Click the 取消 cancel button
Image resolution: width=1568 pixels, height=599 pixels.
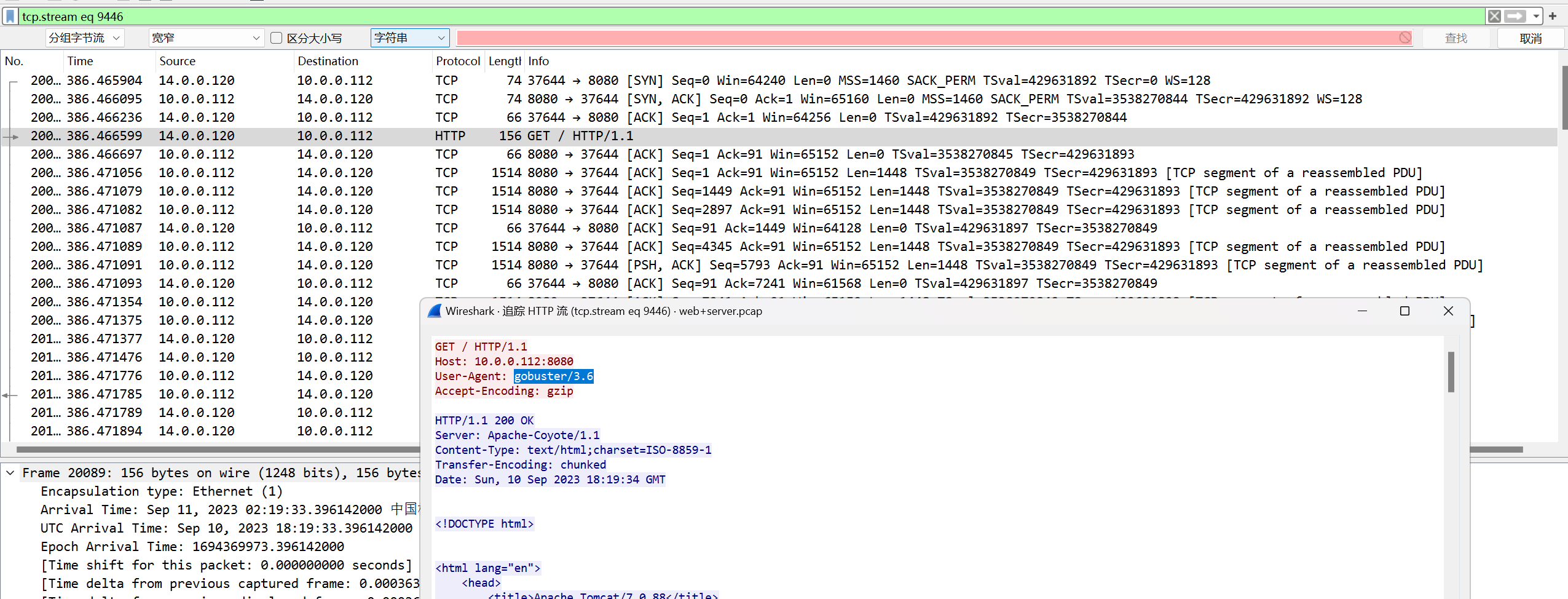[1530, 38]
